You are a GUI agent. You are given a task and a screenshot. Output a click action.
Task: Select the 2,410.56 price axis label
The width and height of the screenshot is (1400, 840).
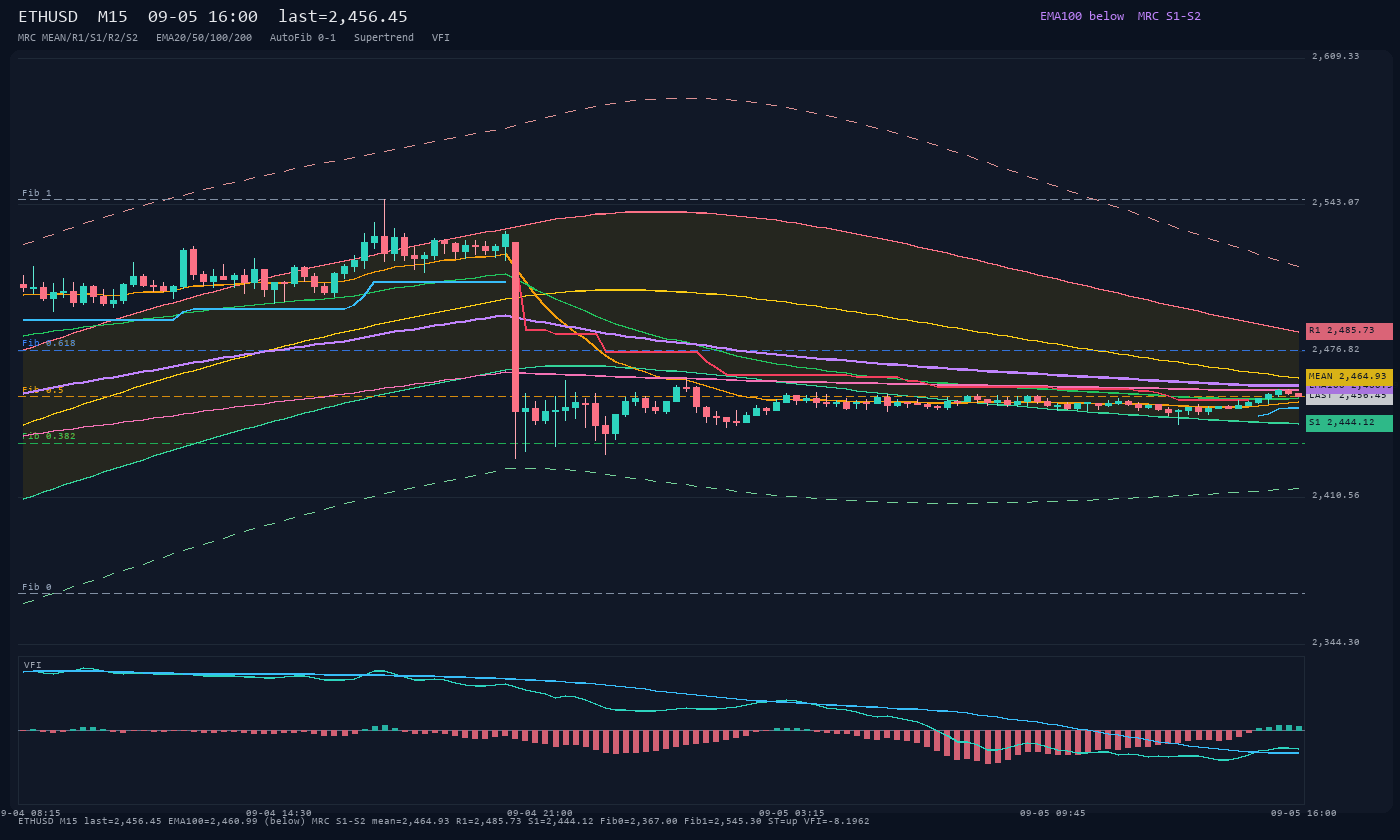point(1336,495)
